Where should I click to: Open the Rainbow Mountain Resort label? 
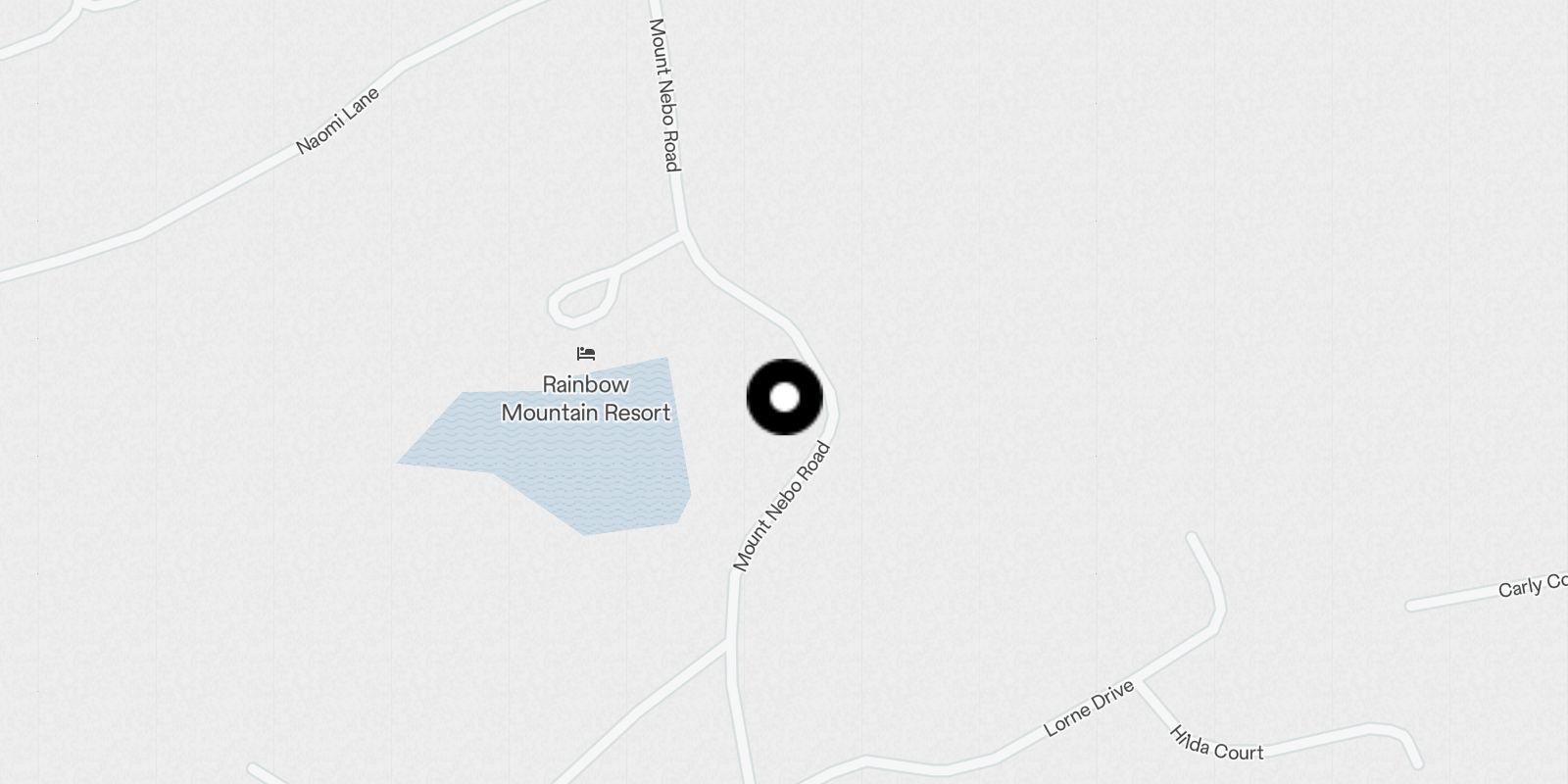[x=586, y=399]
